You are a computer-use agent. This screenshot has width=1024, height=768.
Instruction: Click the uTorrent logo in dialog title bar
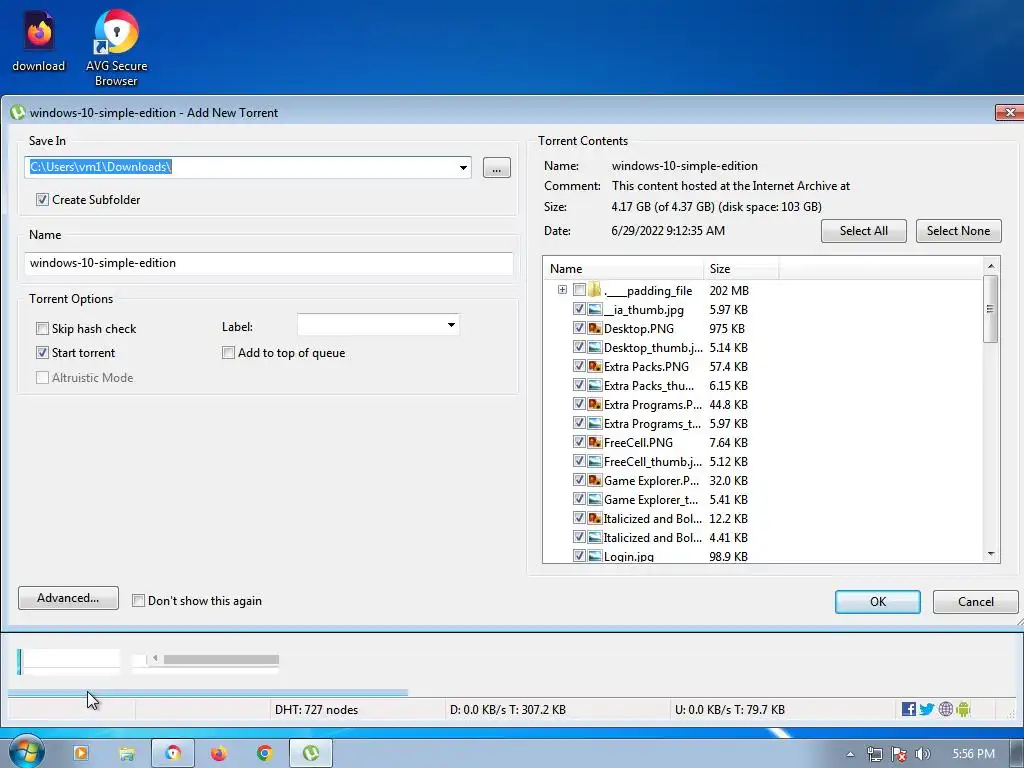(x=18, y=112)
